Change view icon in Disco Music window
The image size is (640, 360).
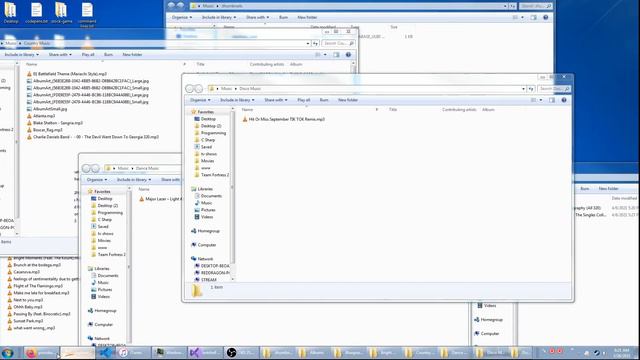tap(533, 100)
